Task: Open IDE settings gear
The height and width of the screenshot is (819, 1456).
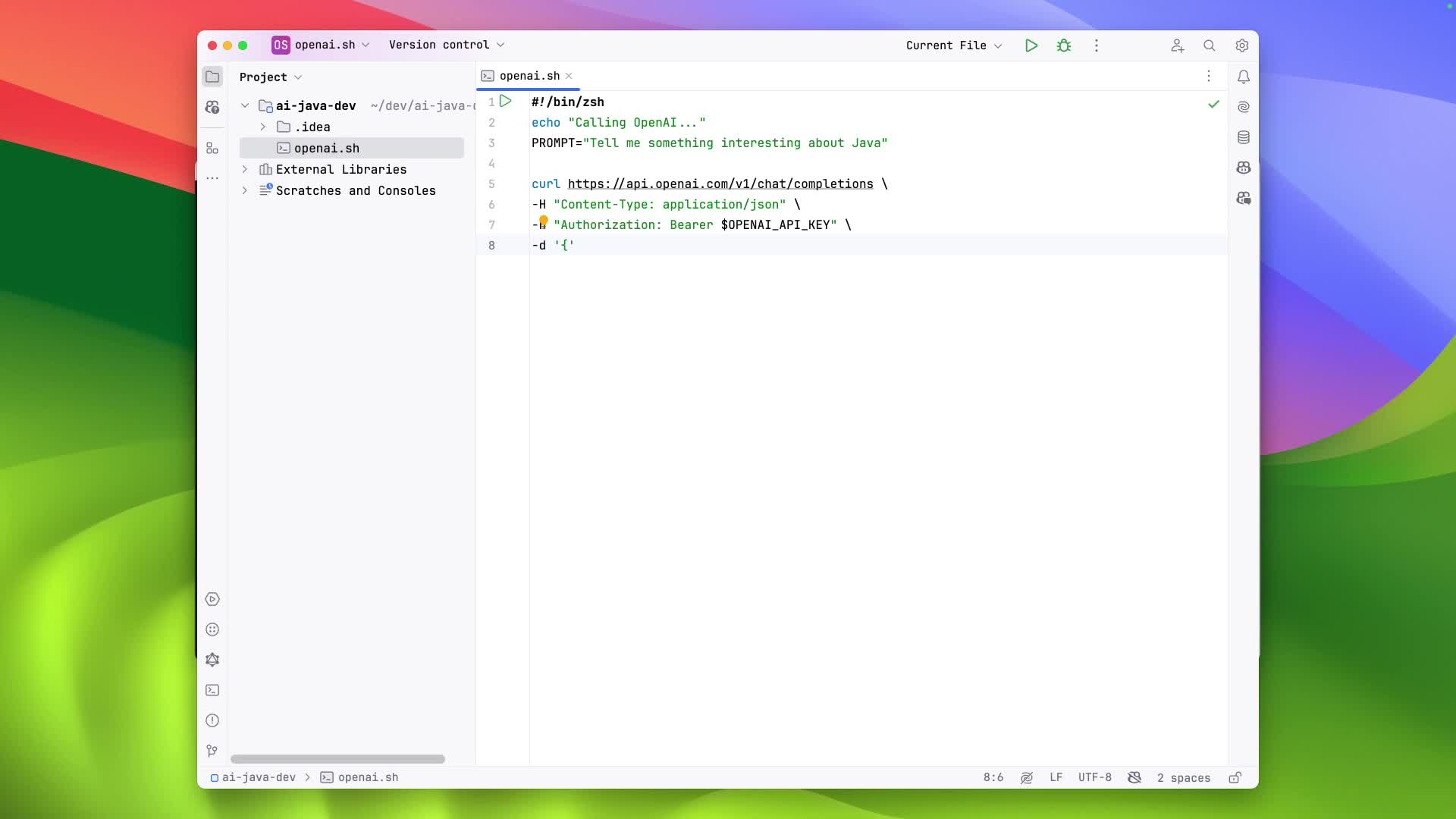Action: pyautogui.click(x=1242, y=45)
